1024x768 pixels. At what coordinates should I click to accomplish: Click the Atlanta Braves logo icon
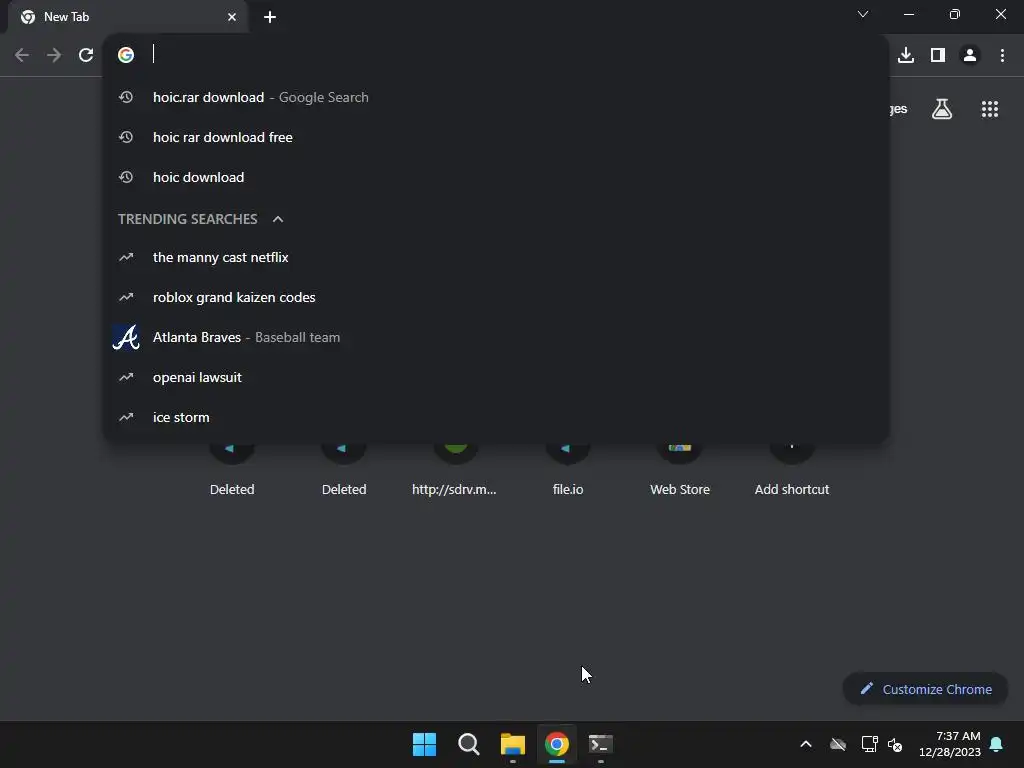[126, 338]
